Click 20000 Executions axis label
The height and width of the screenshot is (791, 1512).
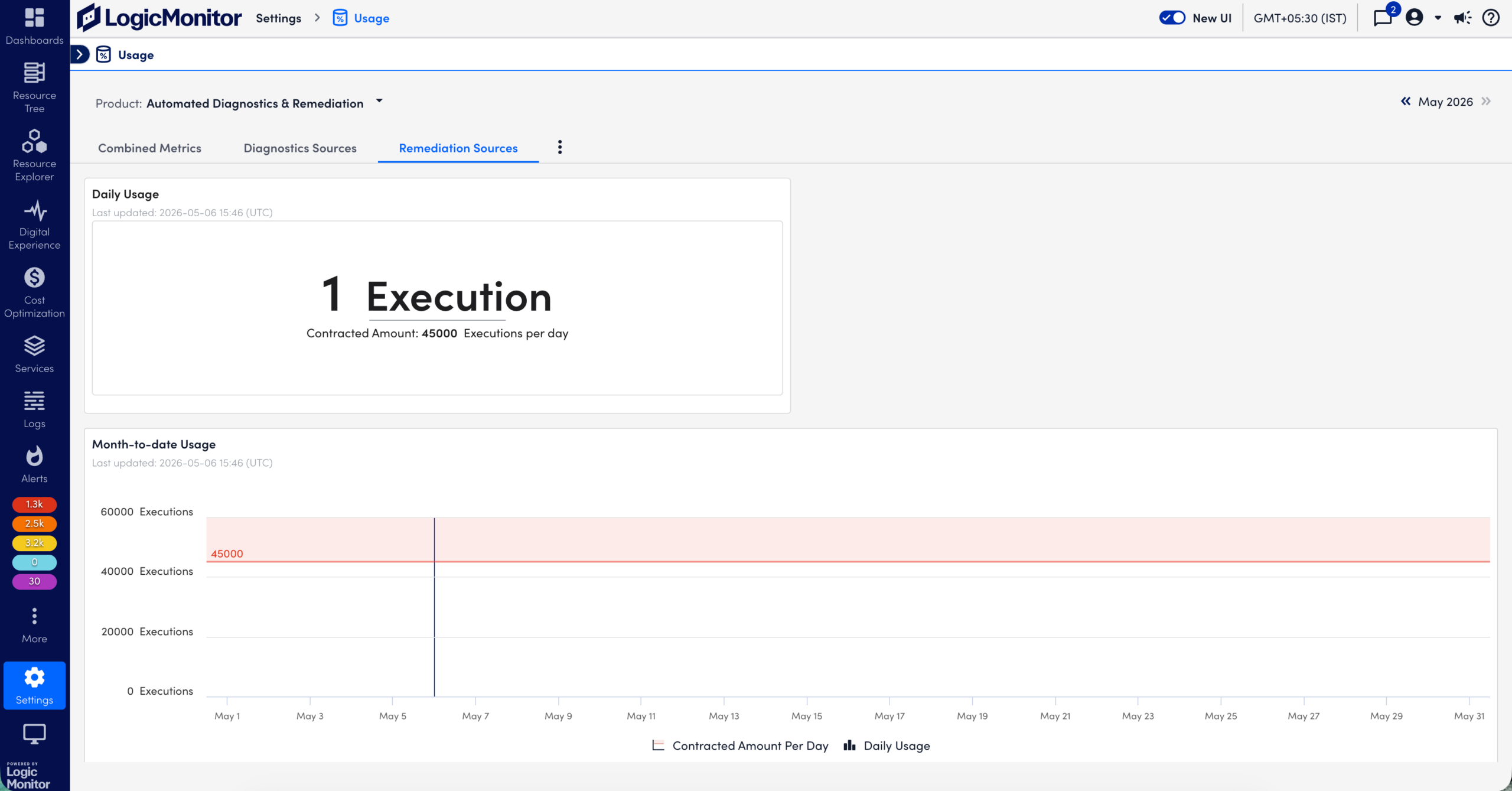[146, 632]
